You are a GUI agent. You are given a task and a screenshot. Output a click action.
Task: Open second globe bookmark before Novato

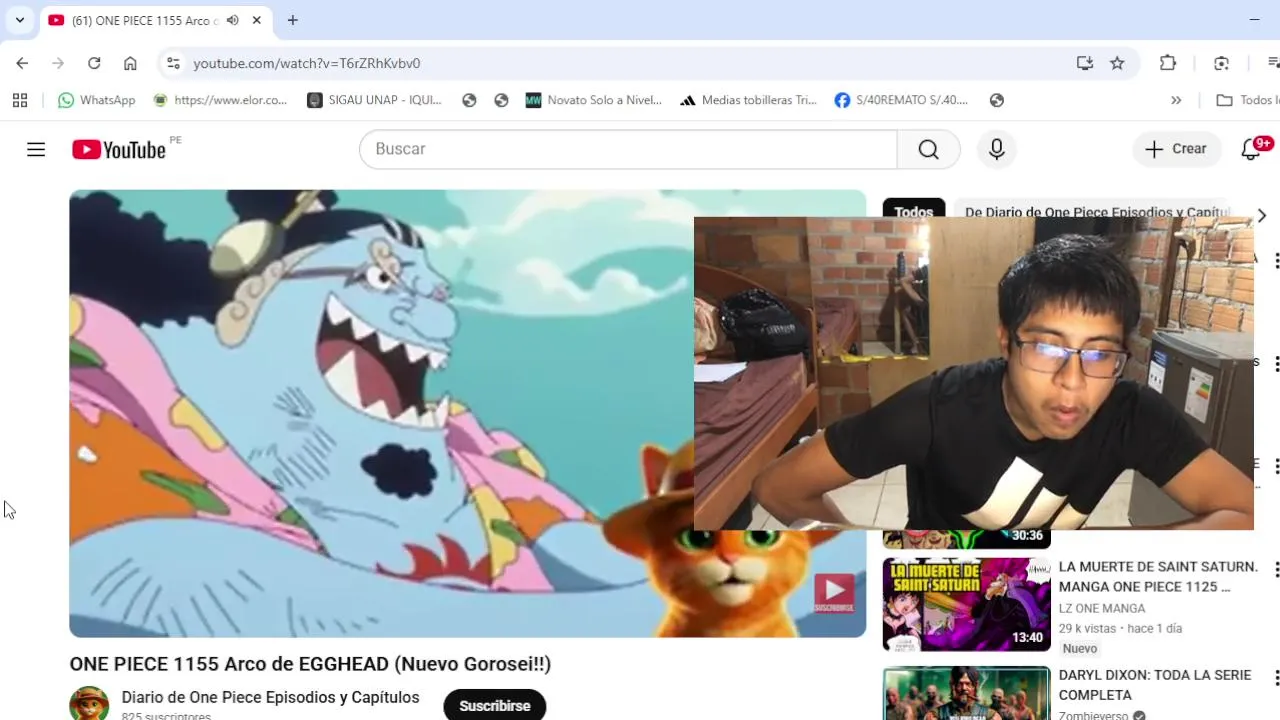pyautogui.click(x=501, y=100)
